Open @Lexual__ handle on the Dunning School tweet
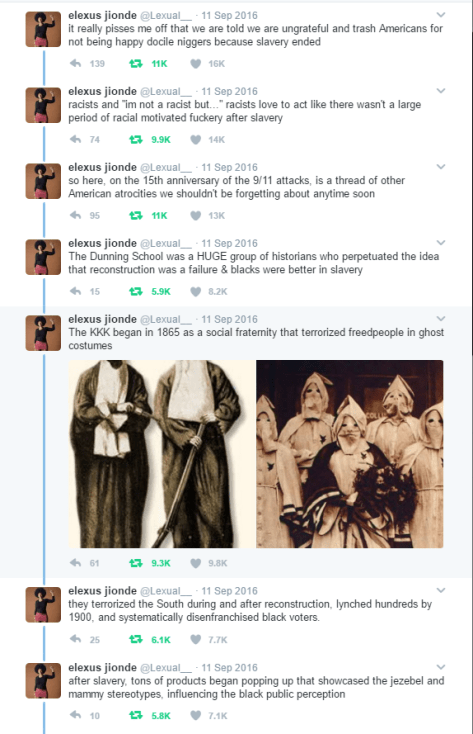Image resolution: width=473 pixels, height=734 pixels. click(166, 243)
